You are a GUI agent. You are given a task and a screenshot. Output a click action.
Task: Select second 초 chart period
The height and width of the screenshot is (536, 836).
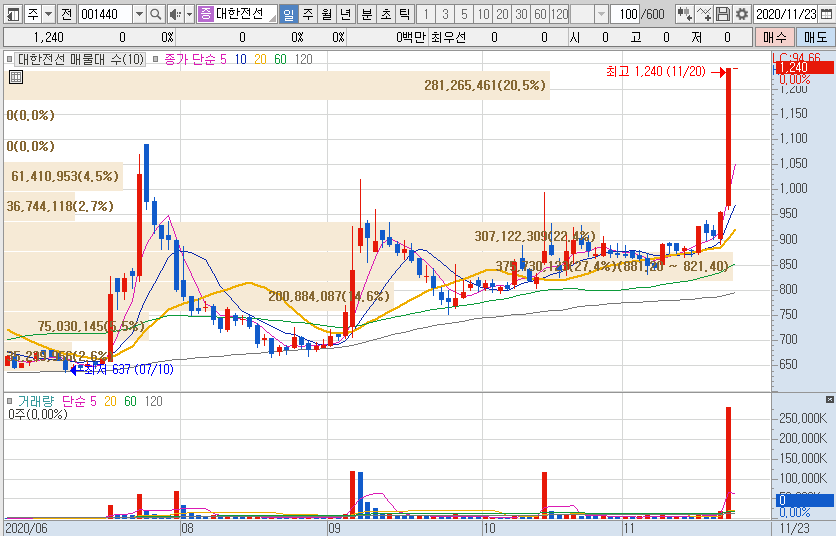tap(386, 14)
